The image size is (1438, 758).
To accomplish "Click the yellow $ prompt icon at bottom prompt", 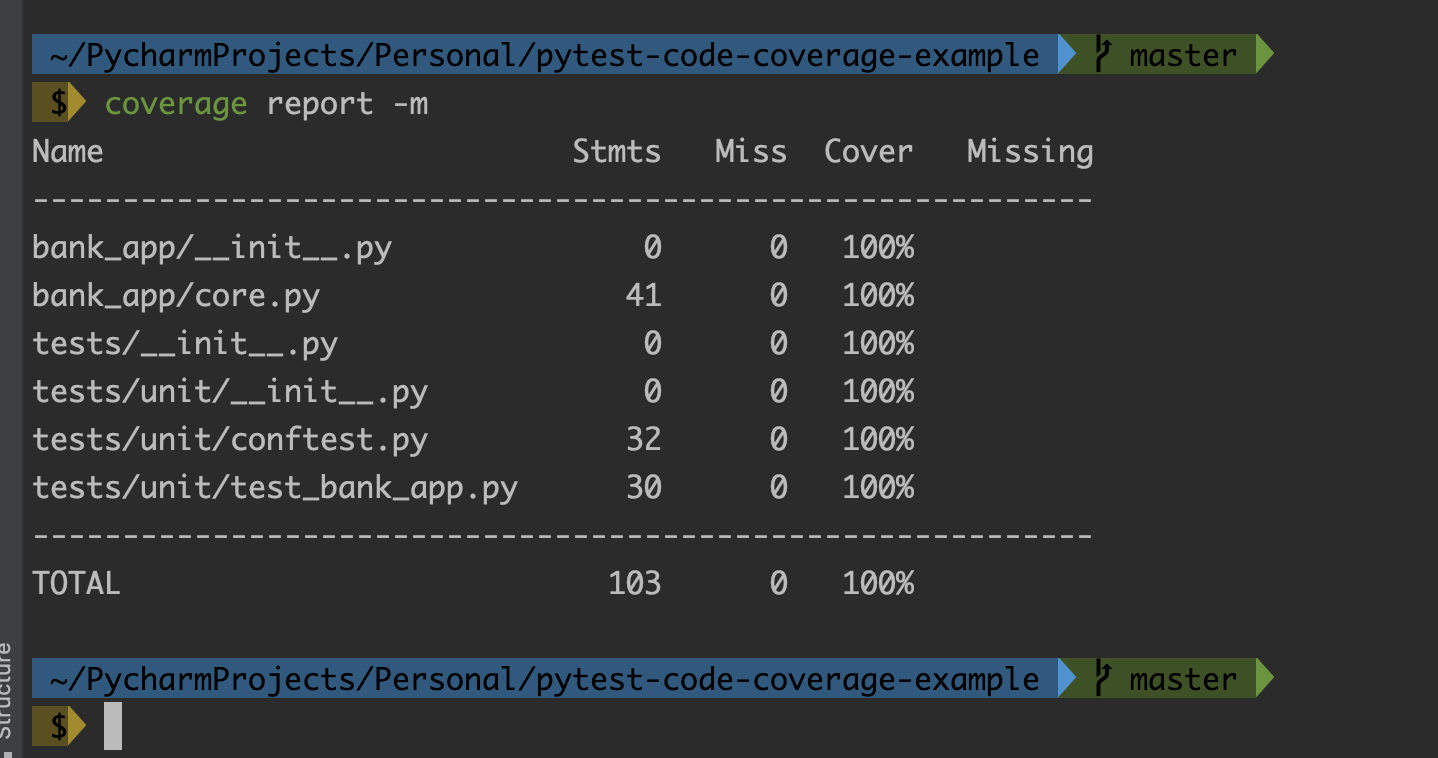I will coord(58,726).
